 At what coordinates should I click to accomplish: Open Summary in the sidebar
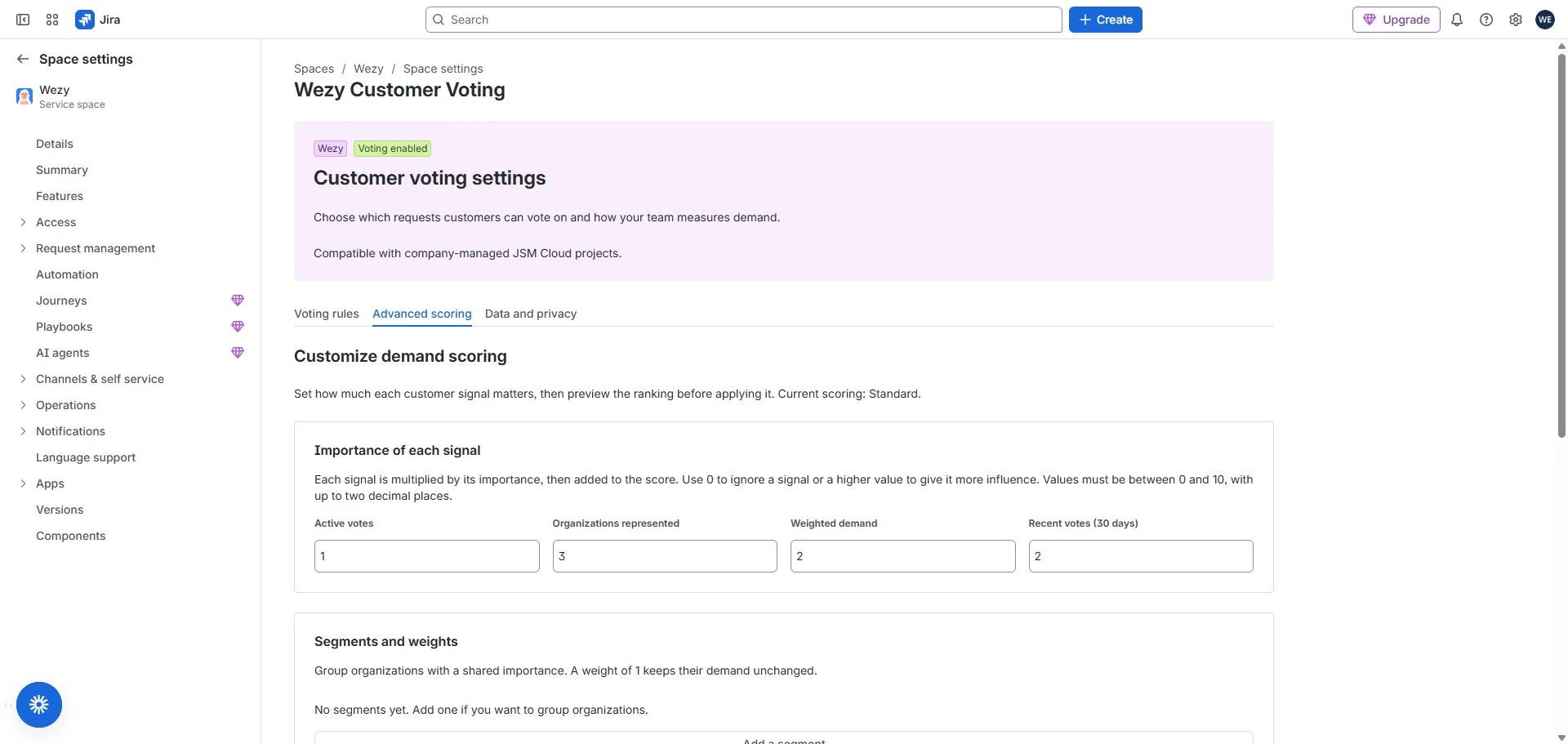tap(62, 170)
